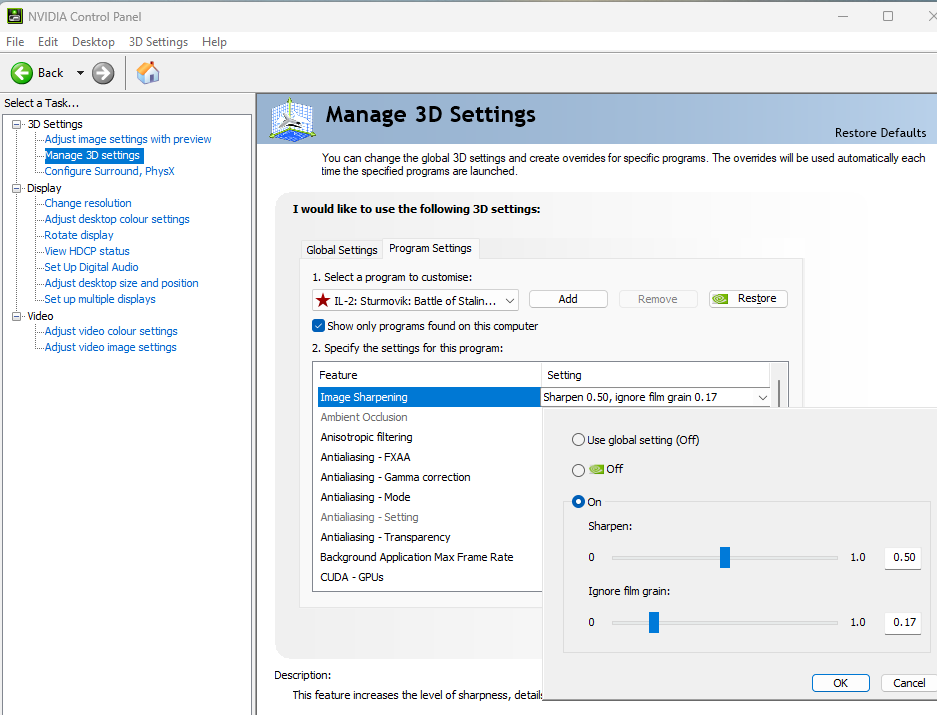The height and width of the screenshot is (715, 937).
Task: Click the Restore Defaults link
Action: (880, 133)
